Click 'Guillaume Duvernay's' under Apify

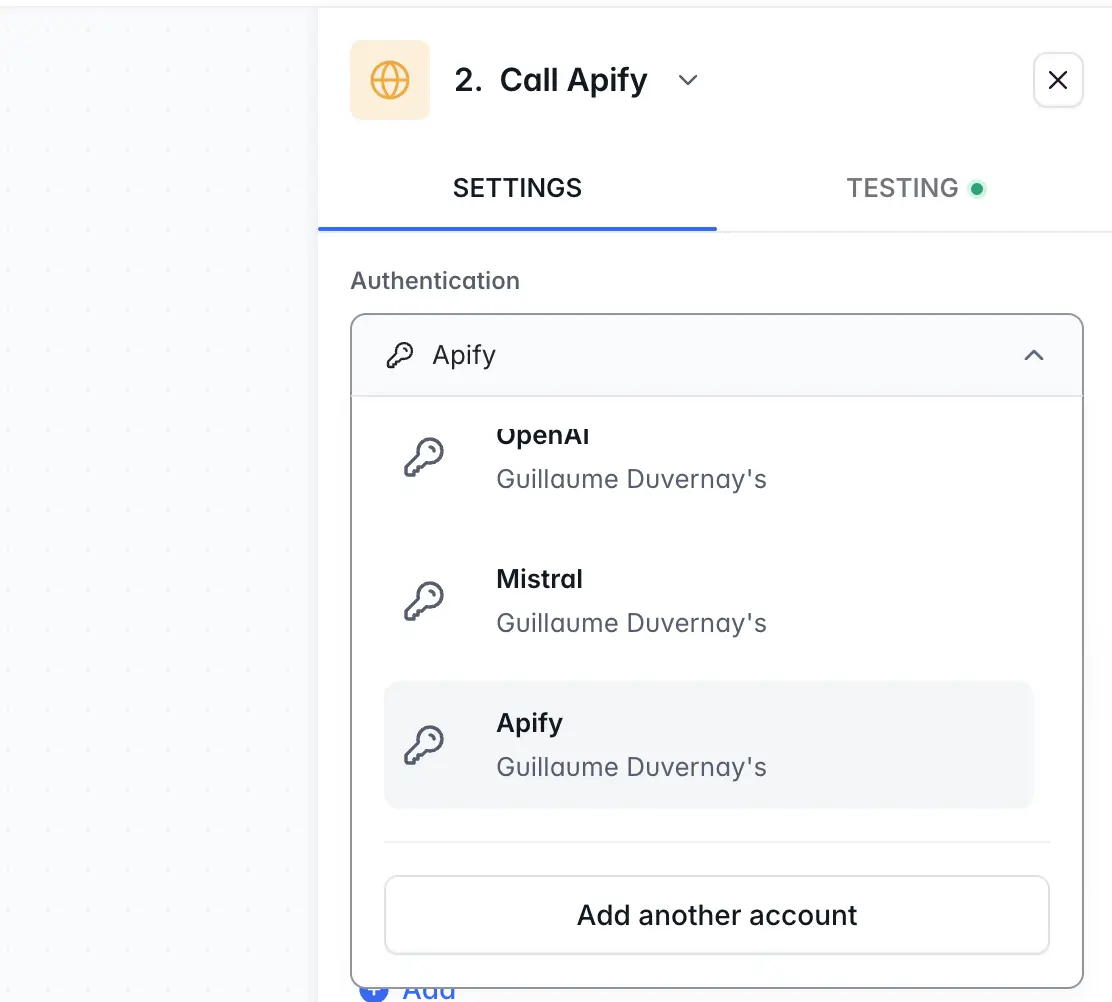(x=631, y=767)
